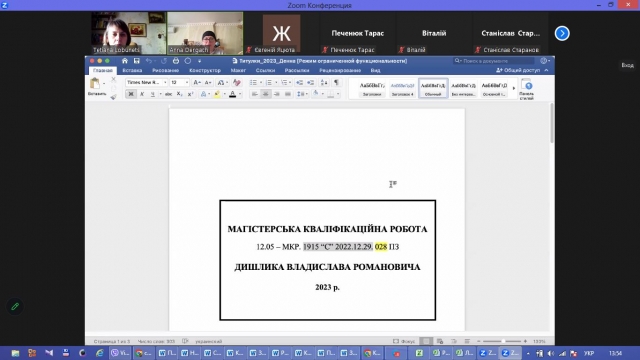
Task: Click the Save icon in Word title bar
Action: (x=137, y=61)
